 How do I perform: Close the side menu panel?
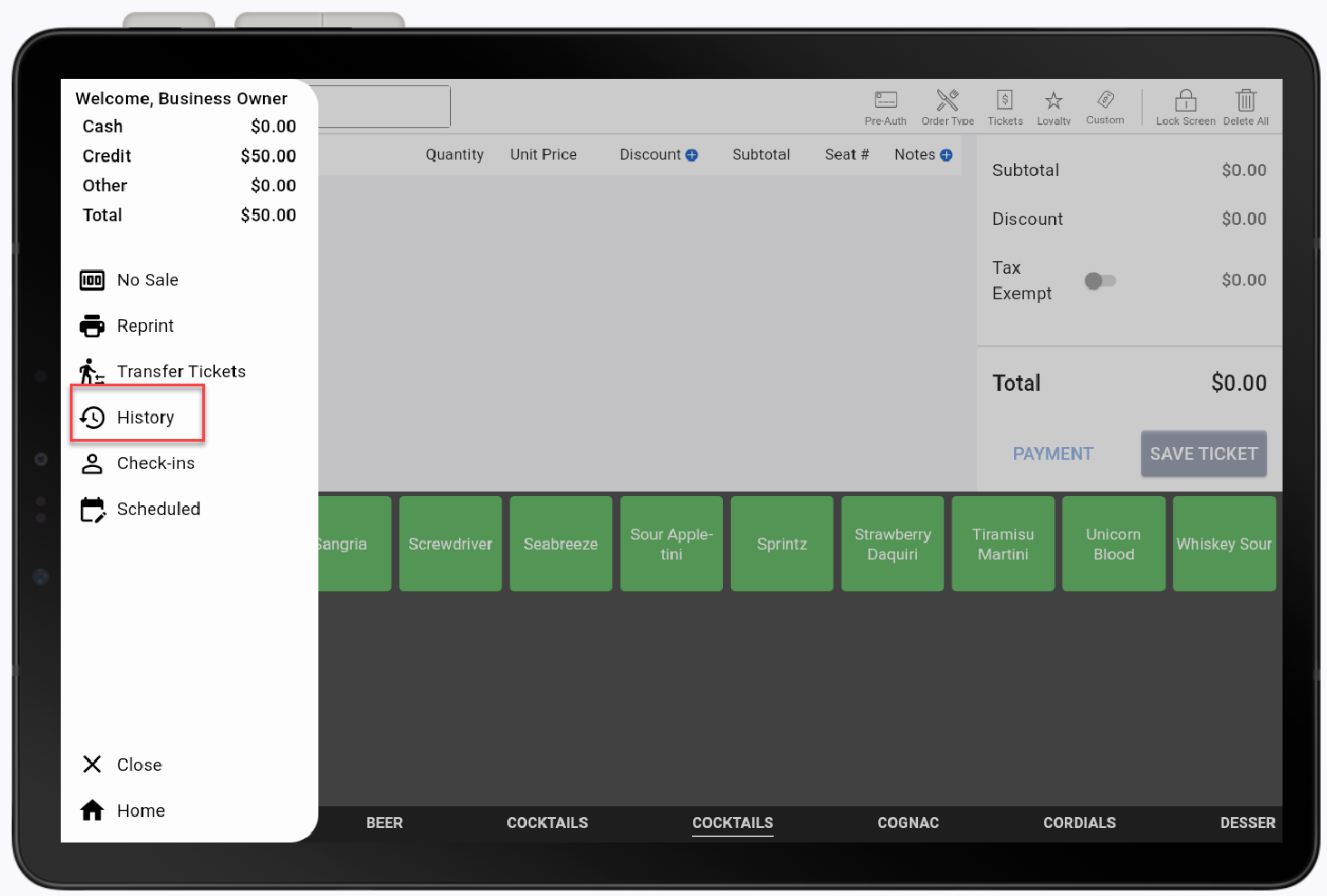[x=139, y=765]
